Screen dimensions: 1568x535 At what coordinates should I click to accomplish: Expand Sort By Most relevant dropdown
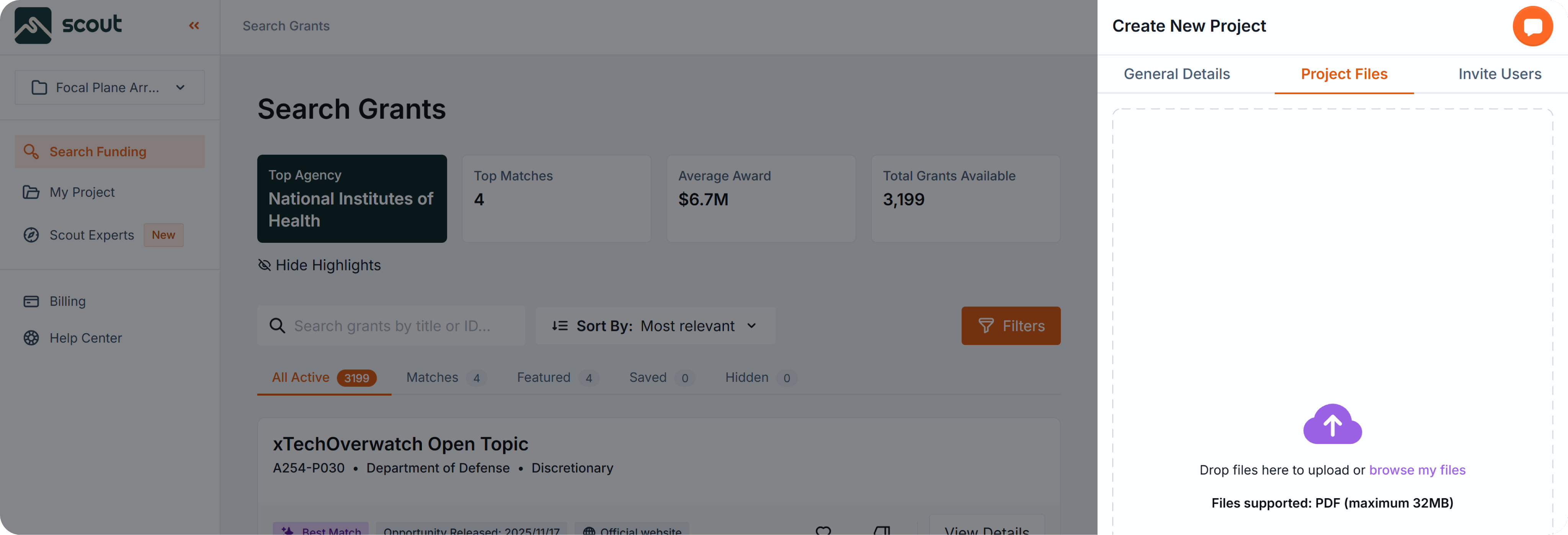point(655,326)
